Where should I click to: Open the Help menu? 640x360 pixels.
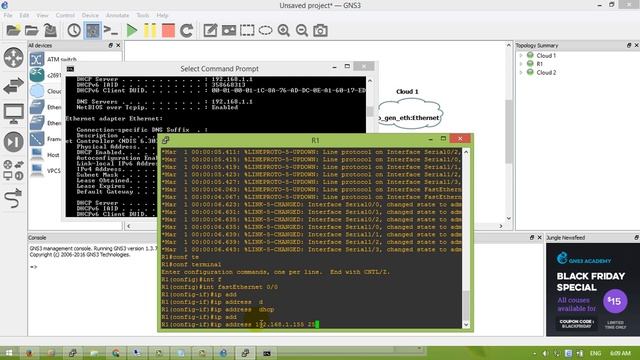162,15
